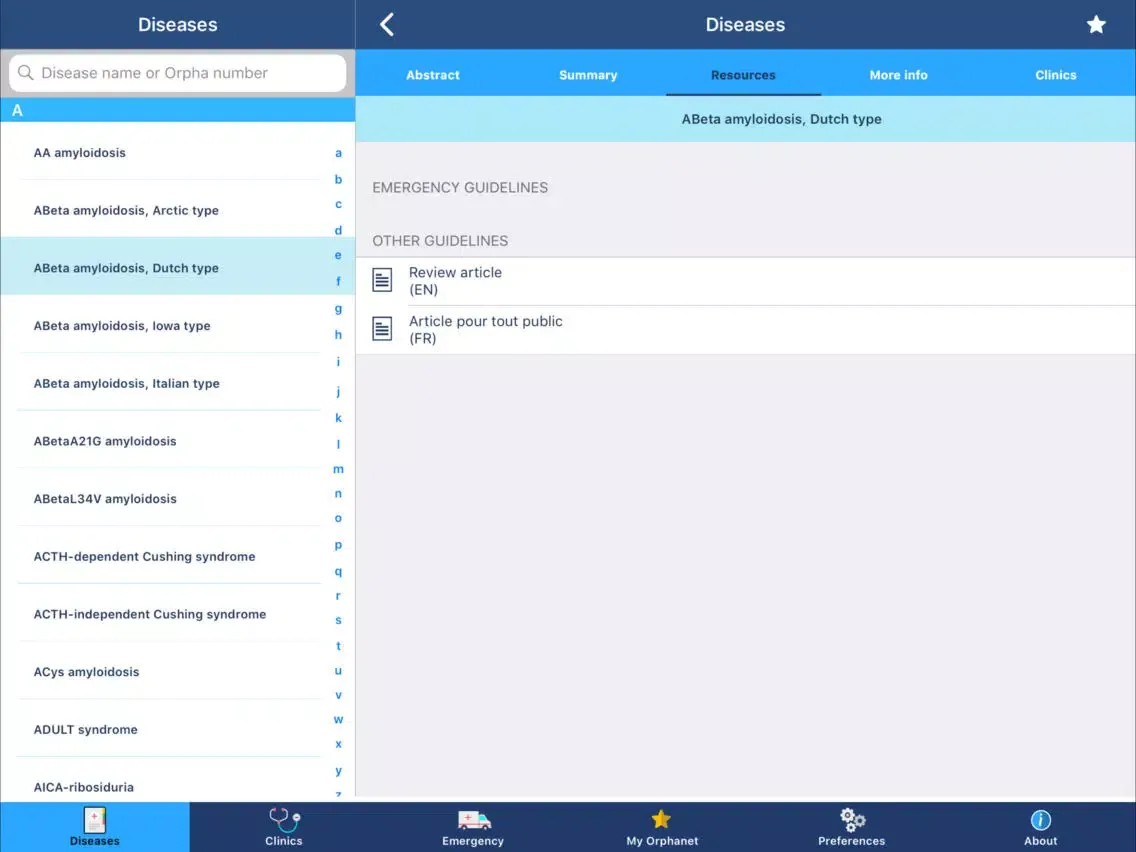The height and width of the screenshot is (852, 1136).
Task: Switch to the Abstract tab
Action: [433, 75]
